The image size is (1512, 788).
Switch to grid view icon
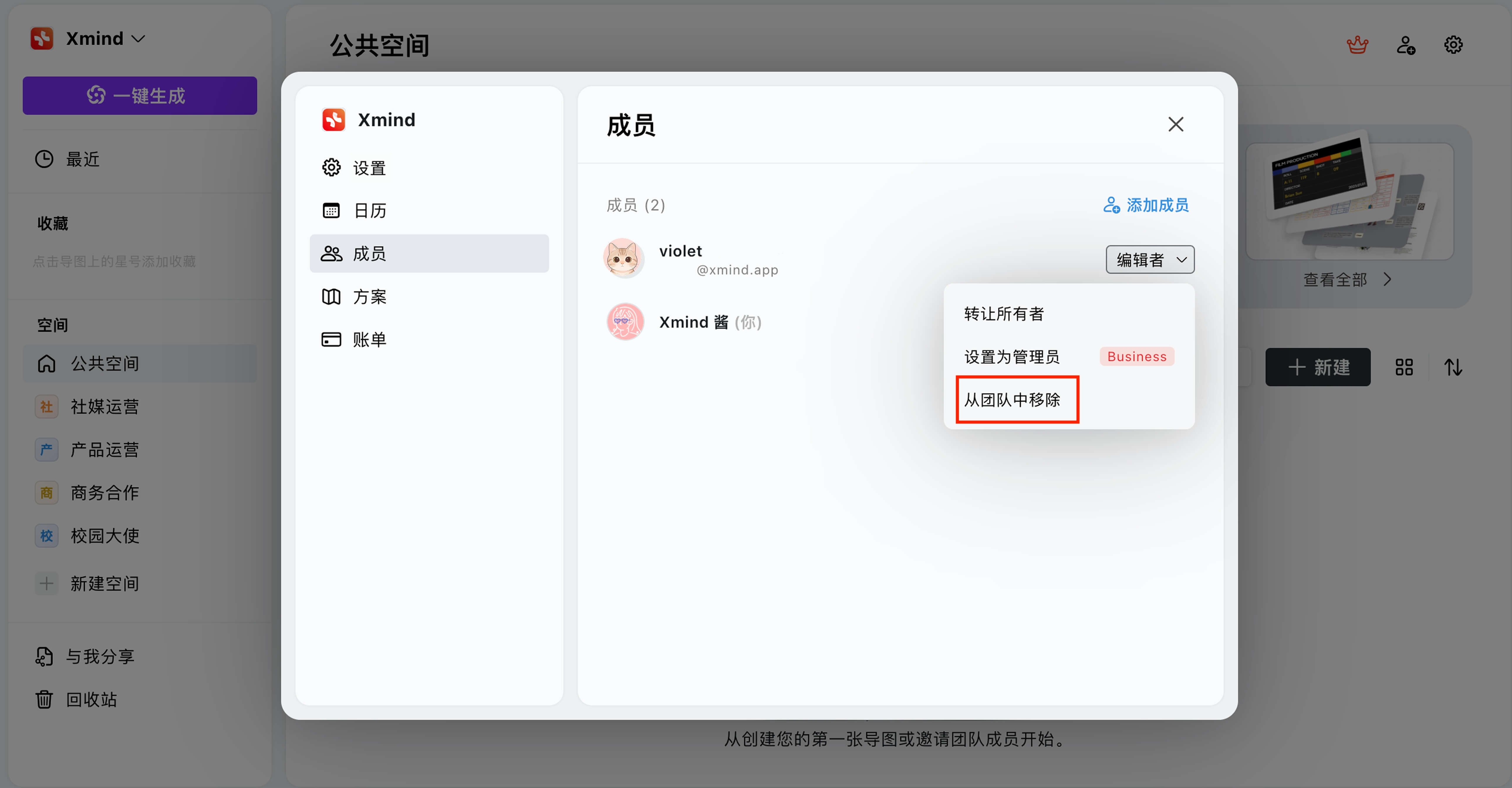[1404, 367]
